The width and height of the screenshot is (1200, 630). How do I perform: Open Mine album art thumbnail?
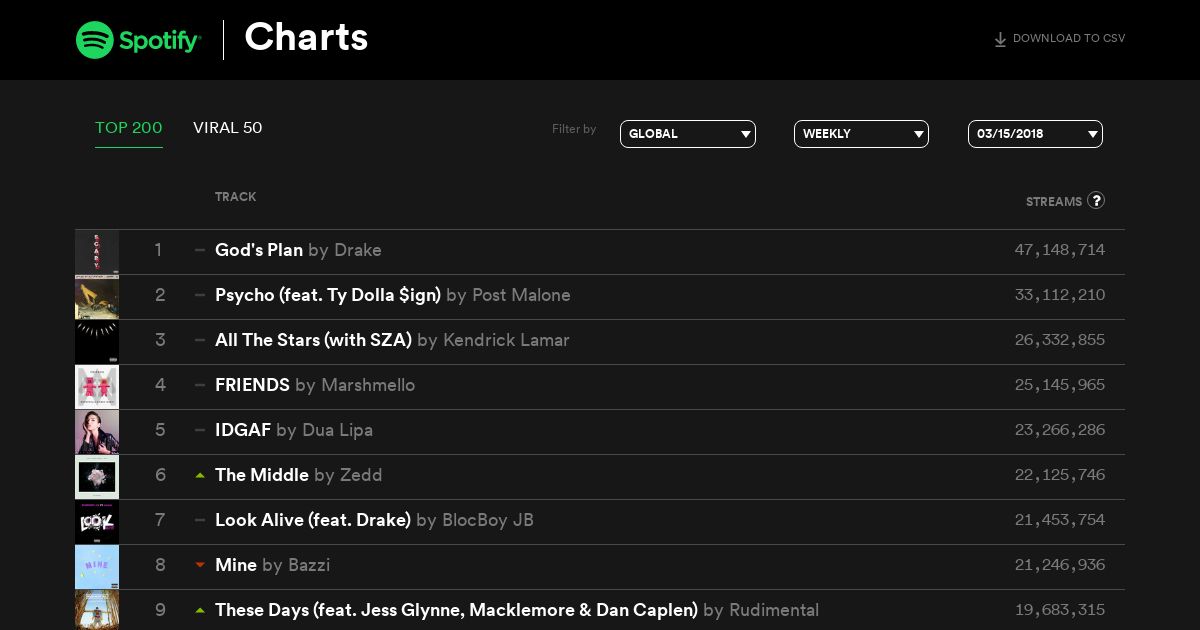tap(97, 567)
